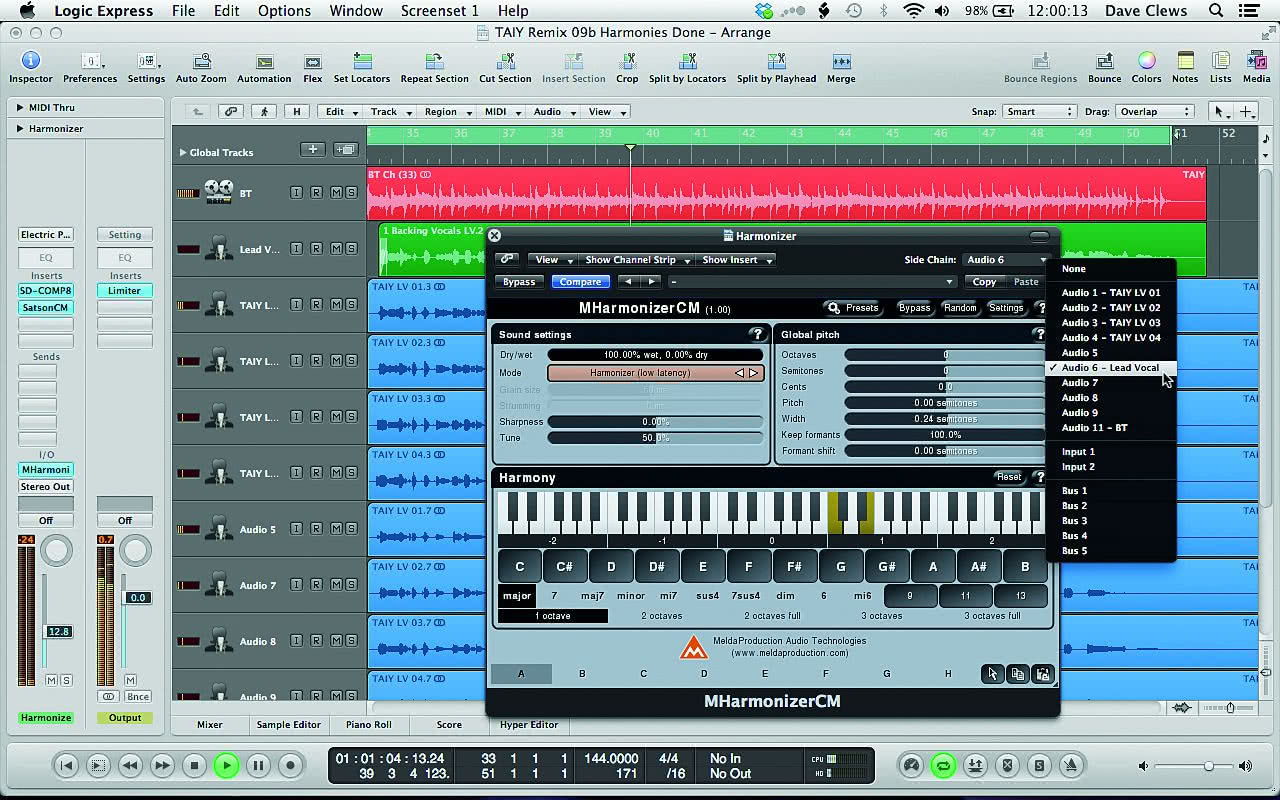Open the Show Channel Strip dropdown
1280x800 pixels.
[x=637, y=260]
